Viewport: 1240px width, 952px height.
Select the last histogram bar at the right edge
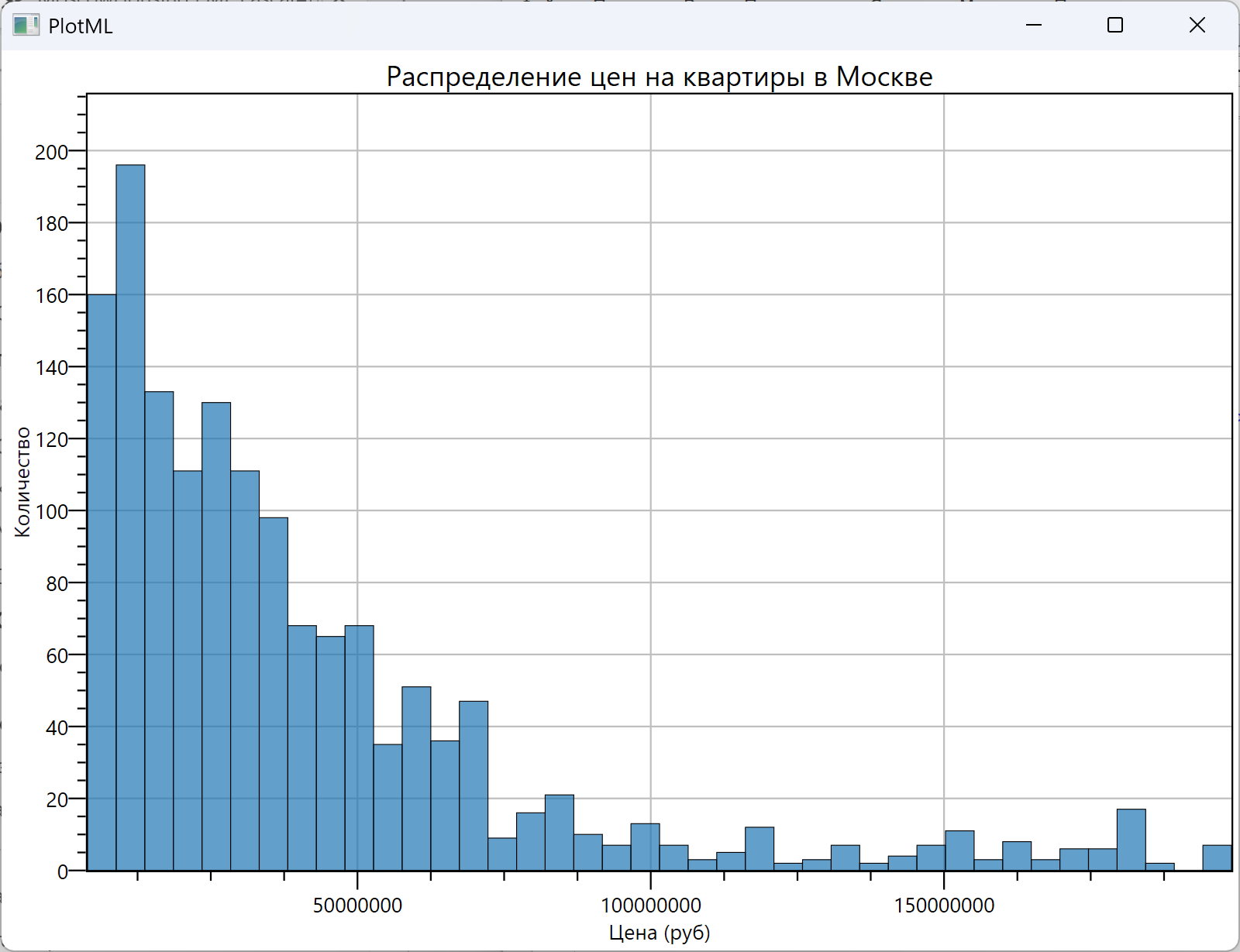[x=1217, y=857]
